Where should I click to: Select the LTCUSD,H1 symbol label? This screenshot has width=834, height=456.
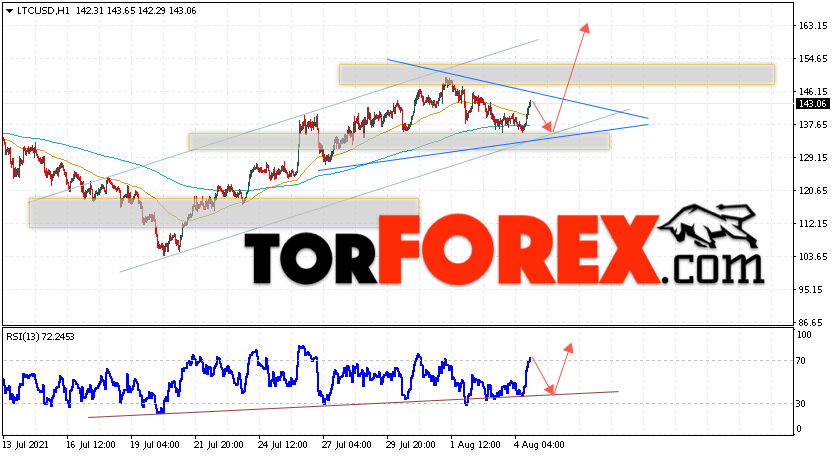pos(44,11)
